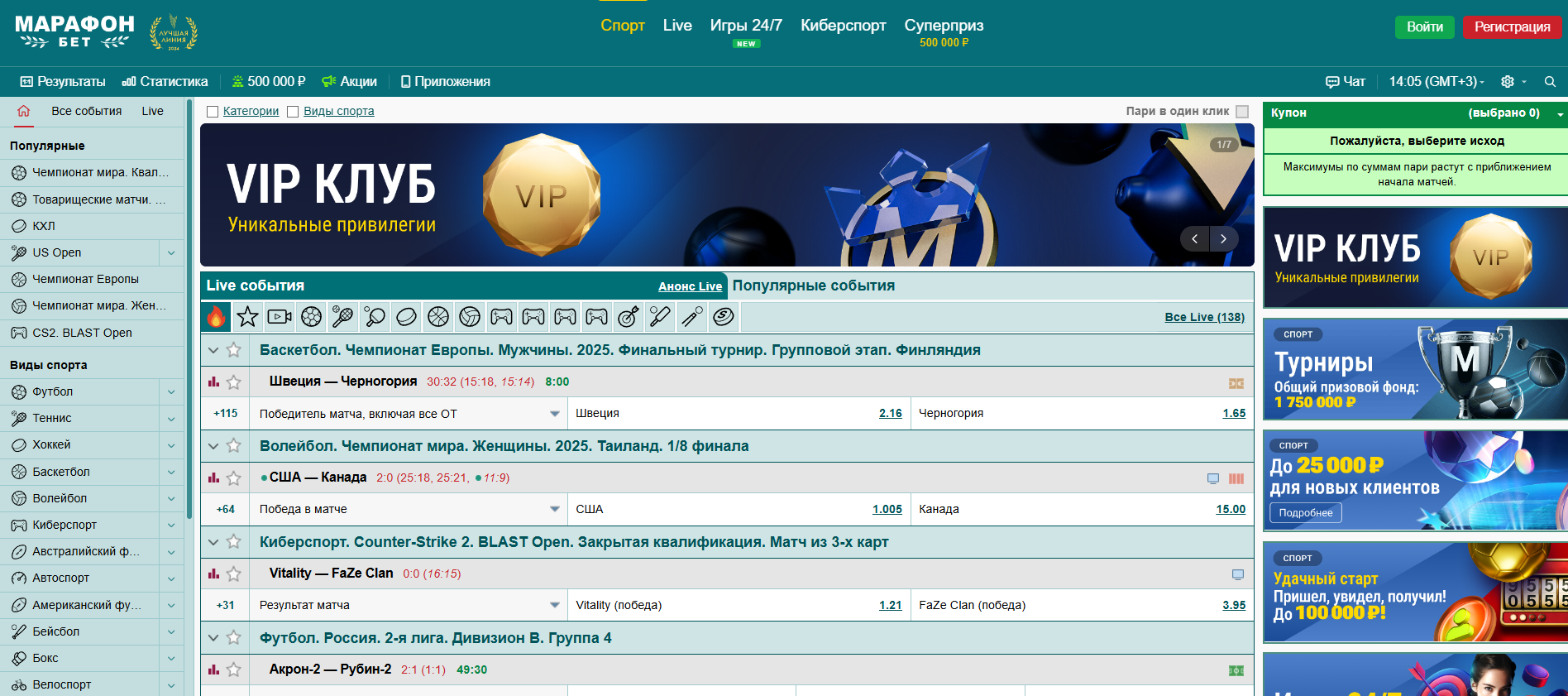
Task: Collapse the Баскетбол Чемпионат Европы section
Action: 213,350
